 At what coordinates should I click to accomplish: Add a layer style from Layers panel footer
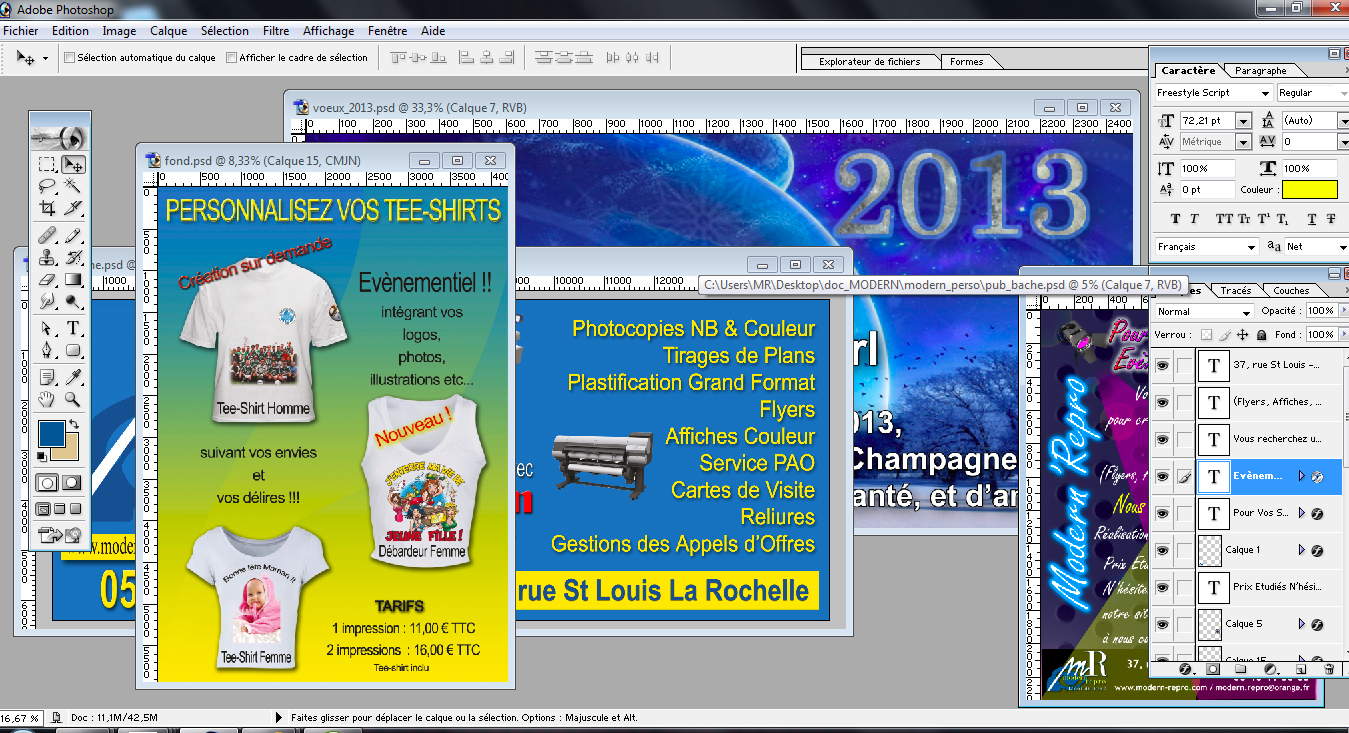click(1186, 668)
